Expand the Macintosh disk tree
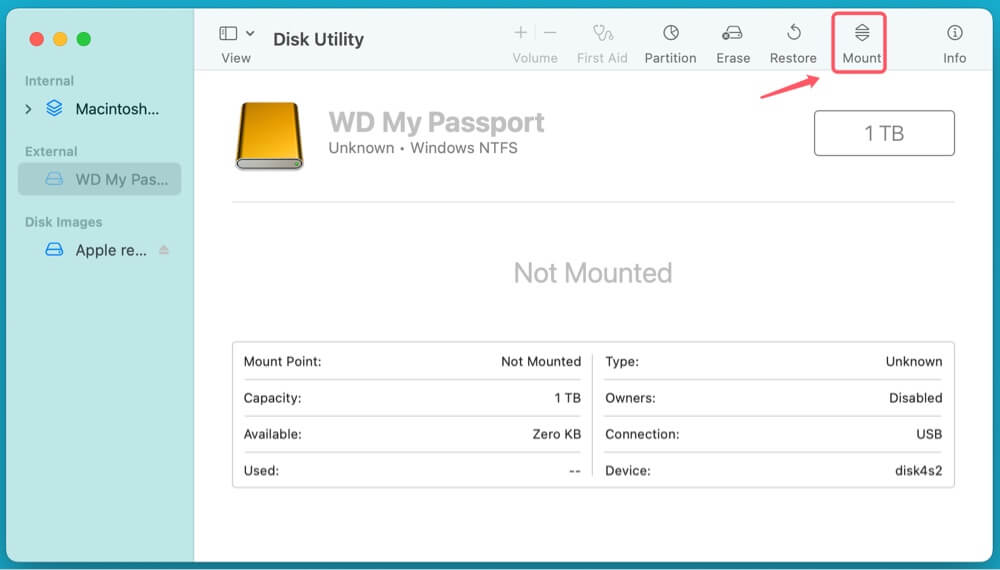The width and height of the screenshot is (1000, 570). [28, 109]
